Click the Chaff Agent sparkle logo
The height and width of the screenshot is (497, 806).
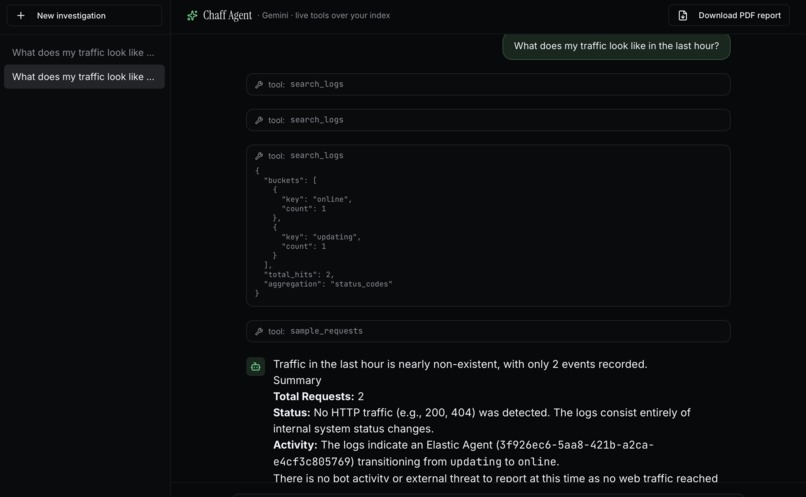click(x=192, y=16)
